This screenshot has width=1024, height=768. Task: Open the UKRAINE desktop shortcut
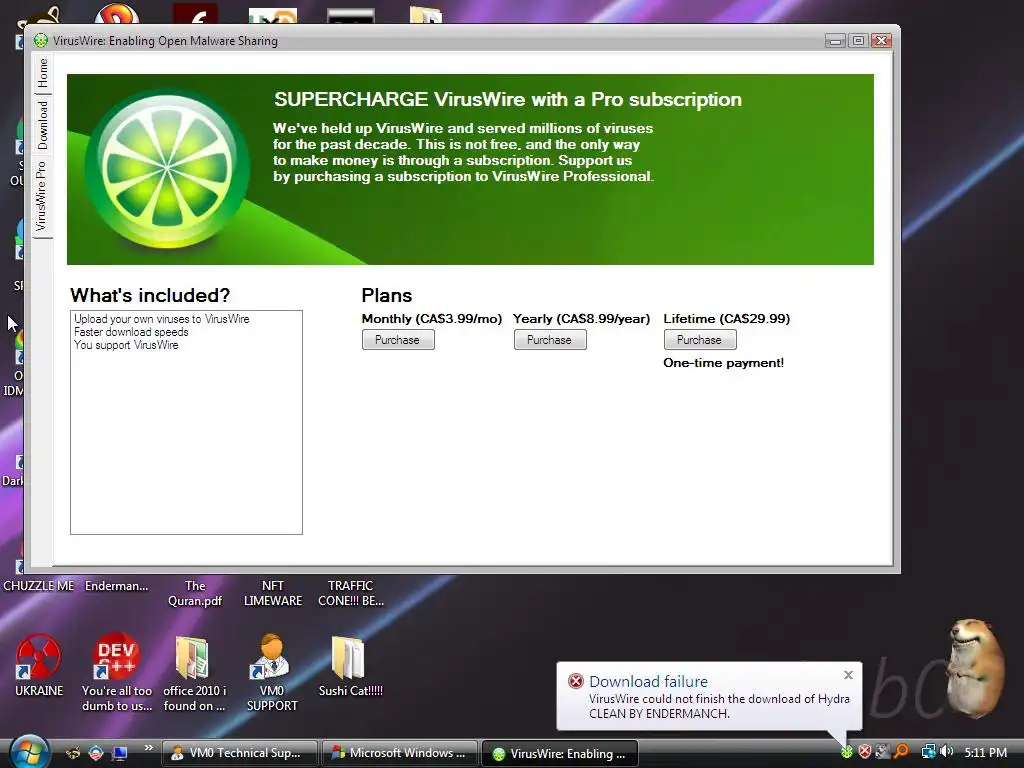pos(39,665)
